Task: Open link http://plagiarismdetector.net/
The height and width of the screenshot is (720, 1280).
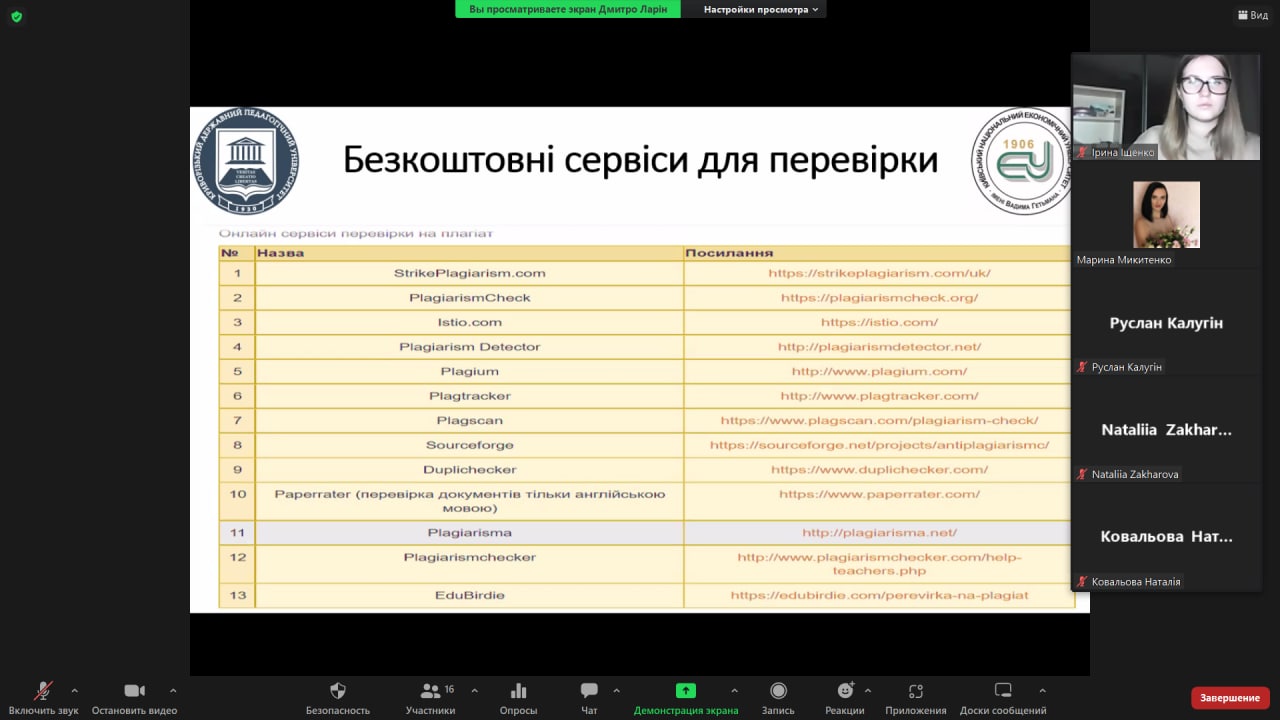Action: pos(879,347)
